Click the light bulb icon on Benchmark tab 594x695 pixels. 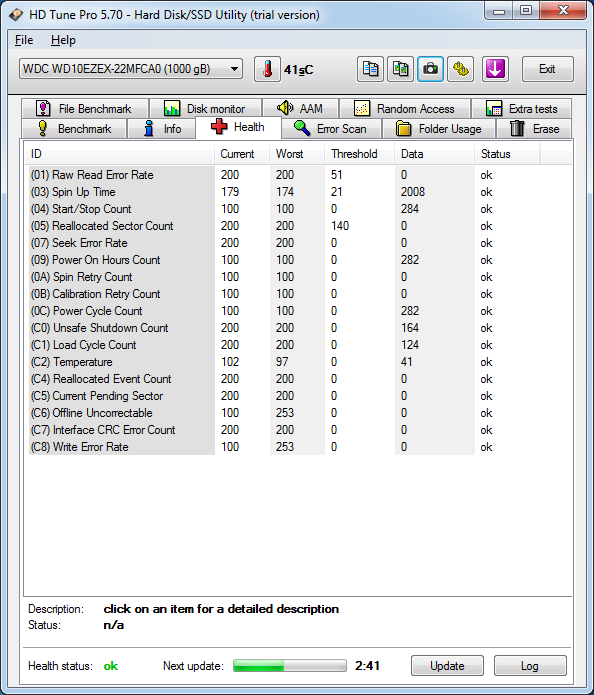(x=43, y=129)
